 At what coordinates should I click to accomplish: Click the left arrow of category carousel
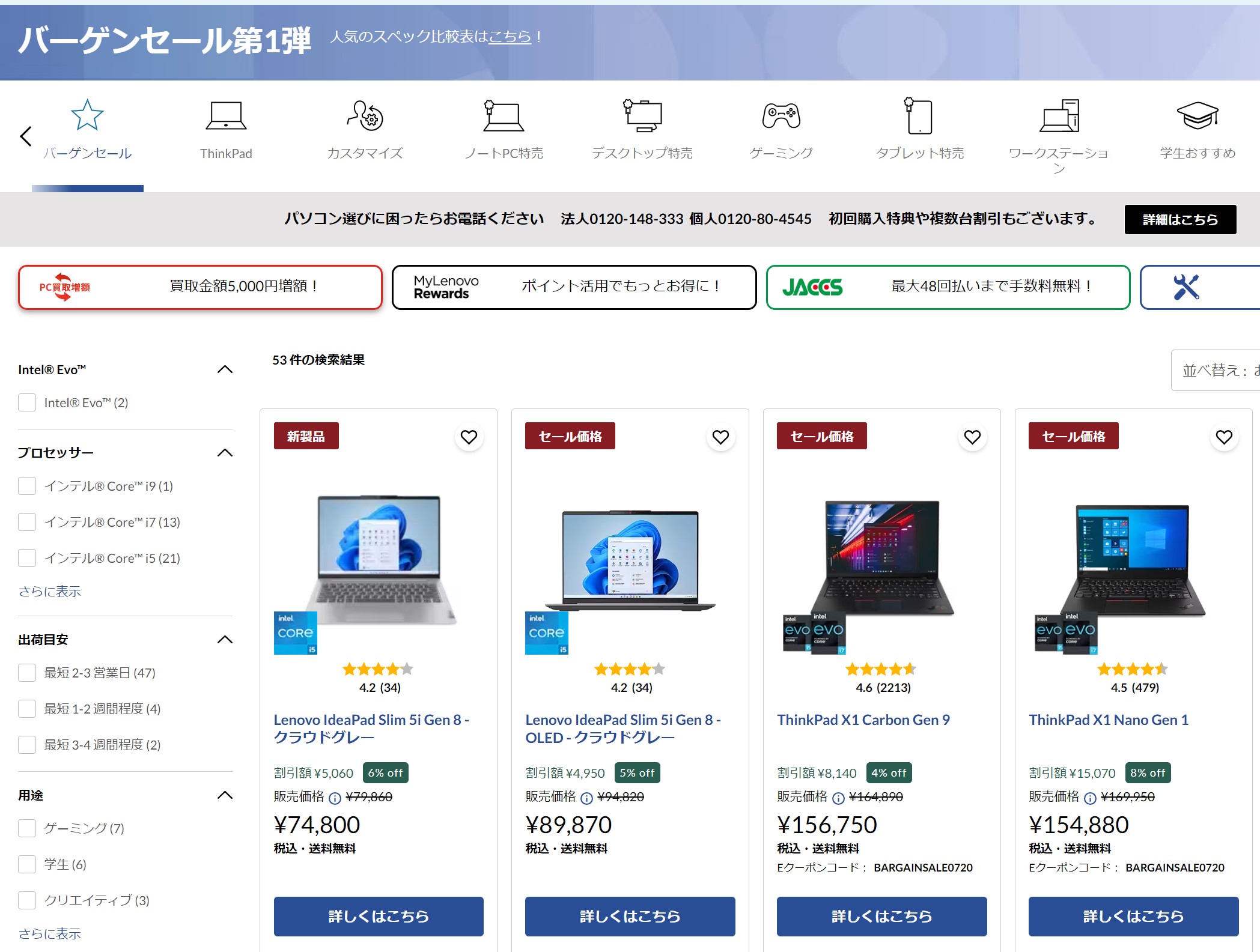point(26,136)
